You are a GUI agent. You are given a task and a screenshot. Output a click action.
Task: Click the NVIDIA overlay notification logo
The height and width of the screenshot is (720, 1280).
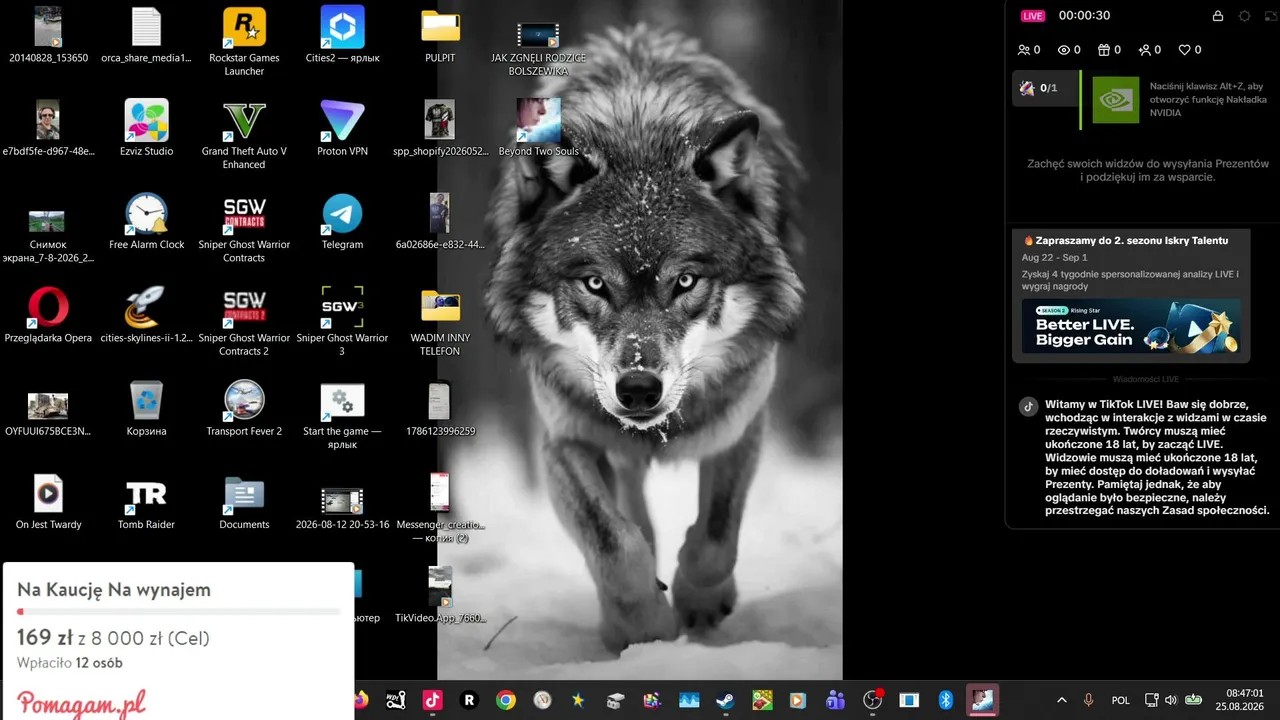tap(1115, 100)
